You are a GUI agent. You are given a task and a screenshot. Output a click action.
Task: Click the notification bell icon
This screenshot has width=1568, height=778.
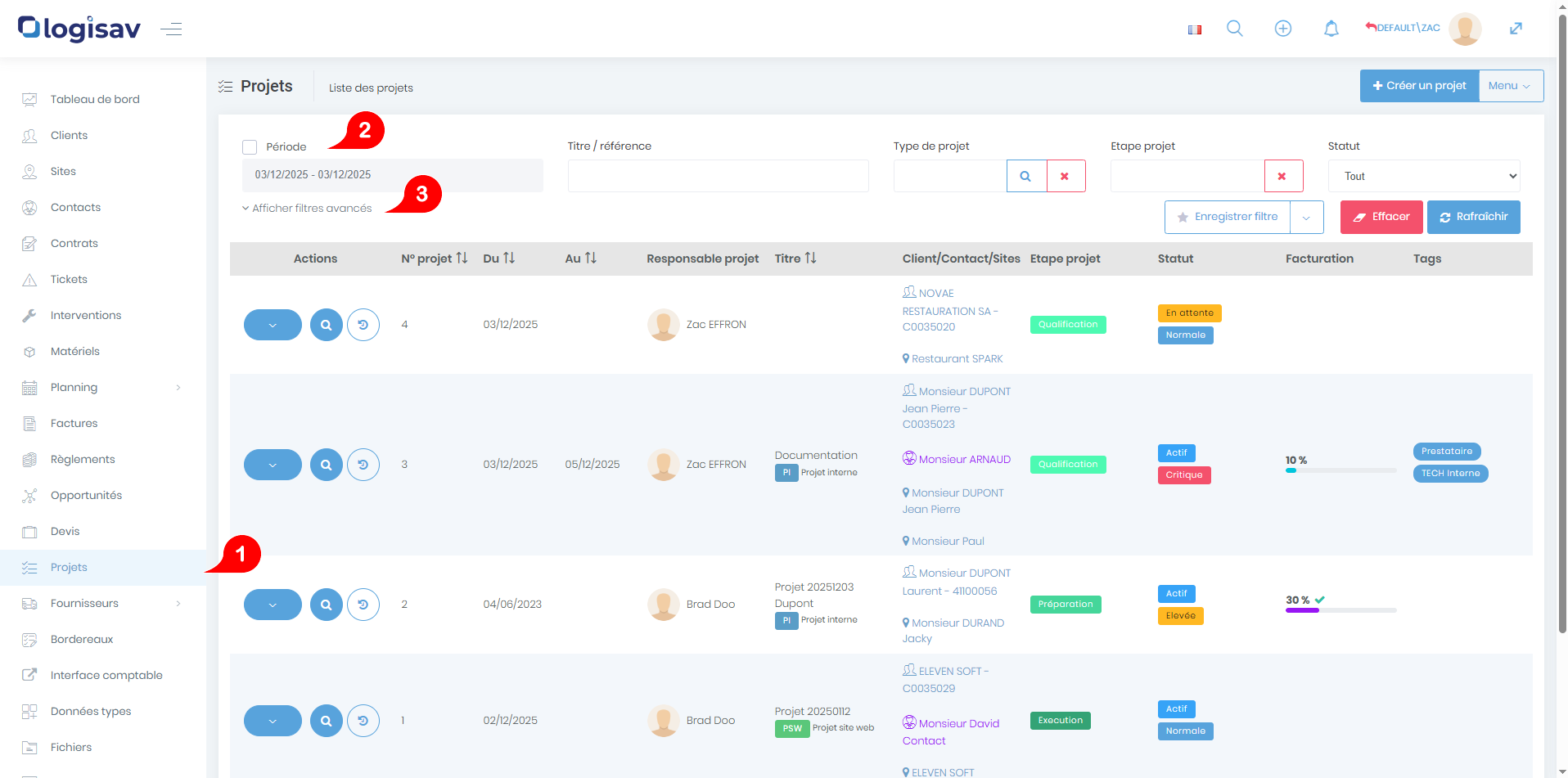1331,29
